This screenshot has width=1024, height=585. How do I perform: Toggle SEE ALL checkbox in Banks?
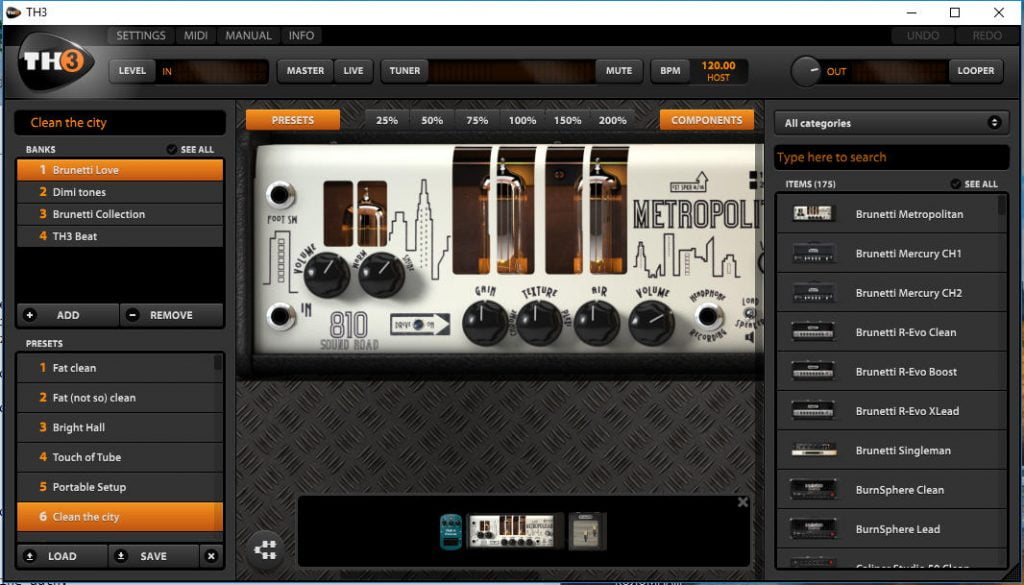pos(172,150)
